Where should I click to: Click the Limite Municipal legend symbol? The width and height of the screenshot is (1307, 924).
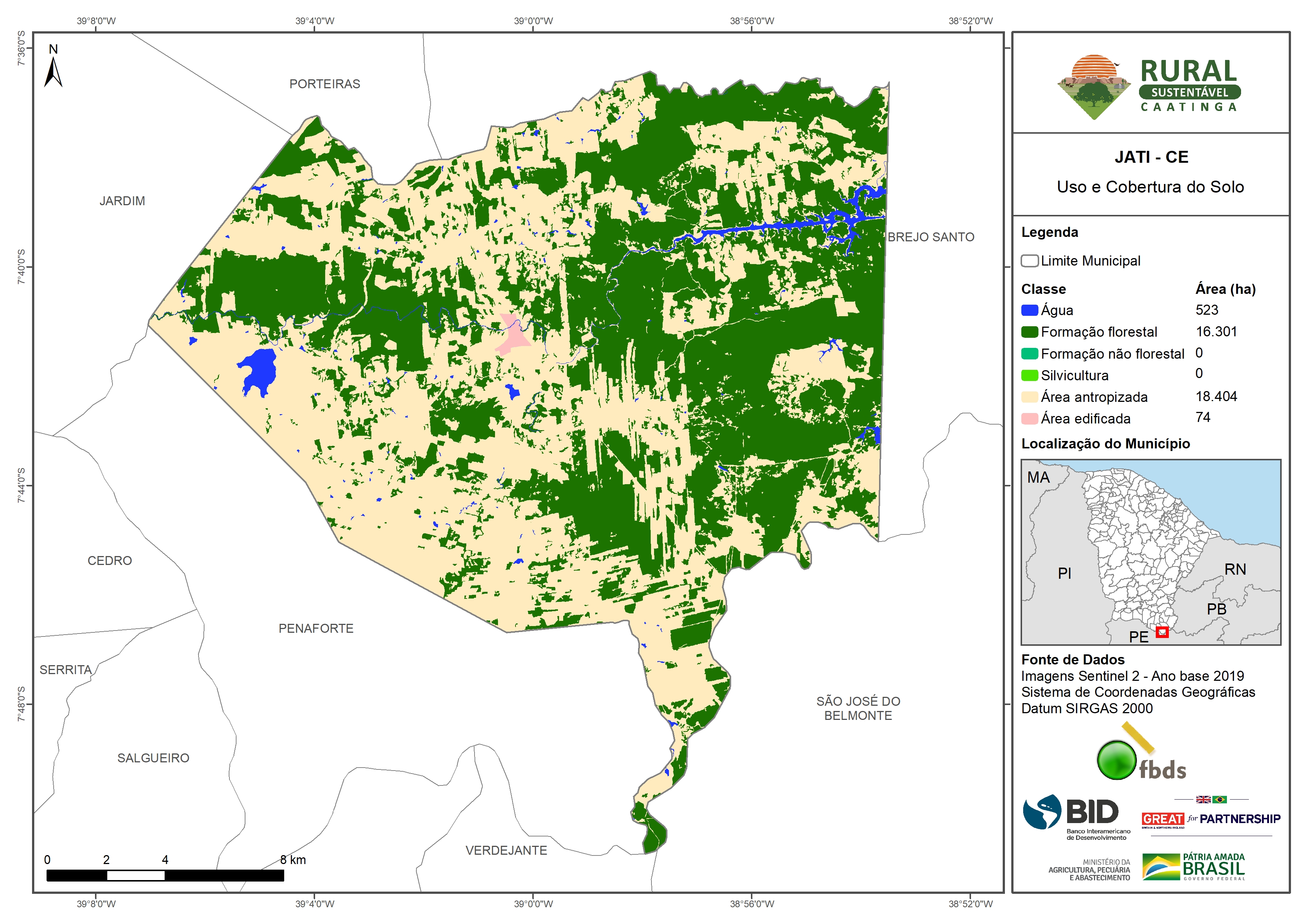coord(1029,261)
